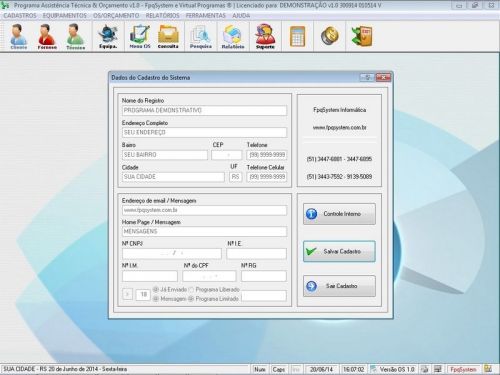This screenshot has width=500, height=375.
Task: Click the Num indicator in status bar
Action: pos(260,369)
